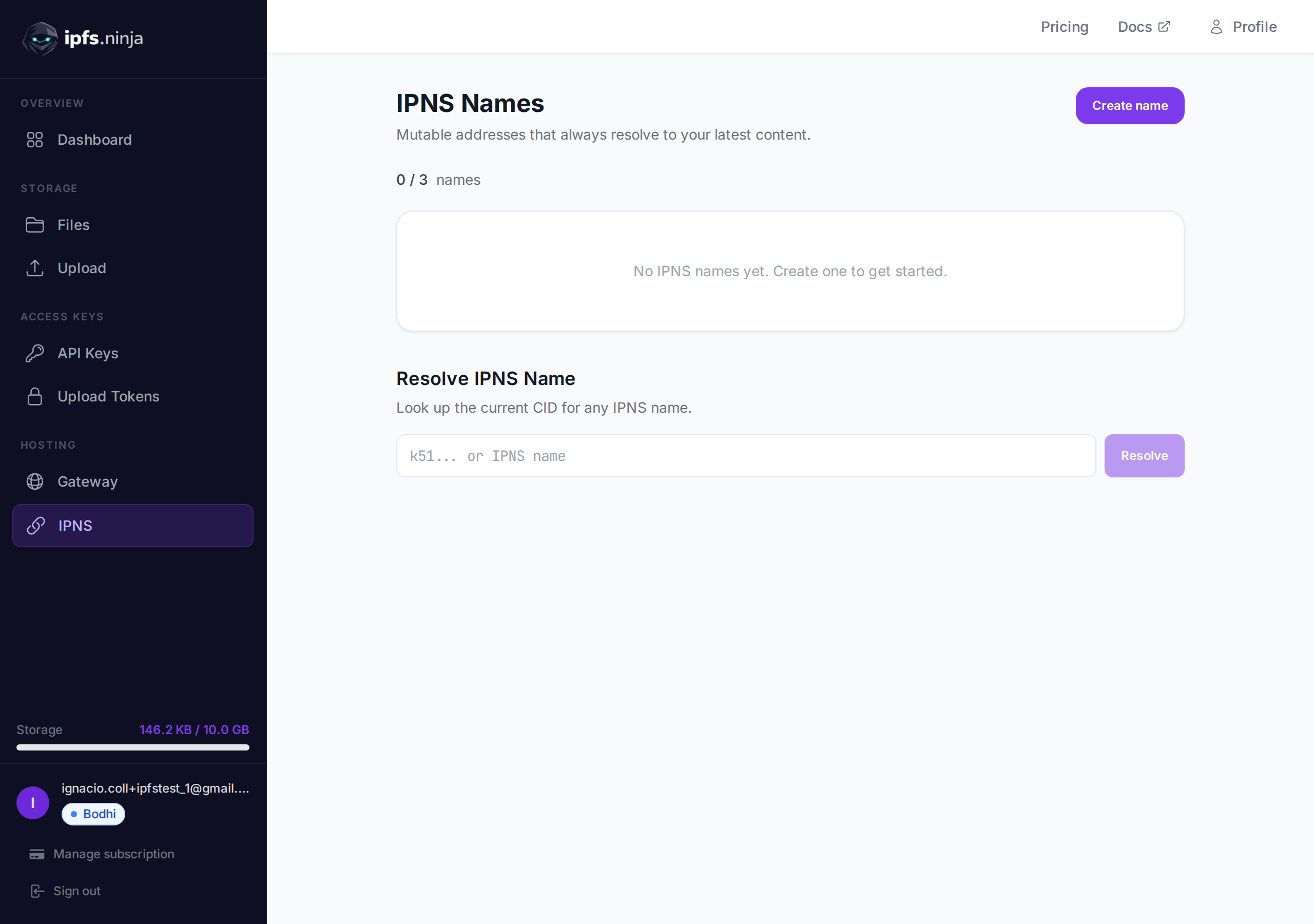1314x924 pixels.
Task: Click the Docs external link icon
Action: [1164, 25]
